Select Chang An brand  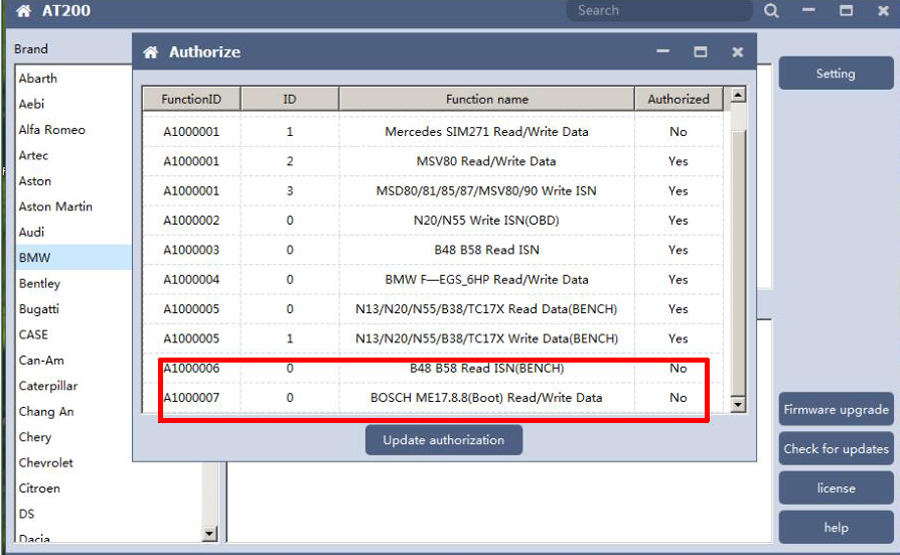46,412
